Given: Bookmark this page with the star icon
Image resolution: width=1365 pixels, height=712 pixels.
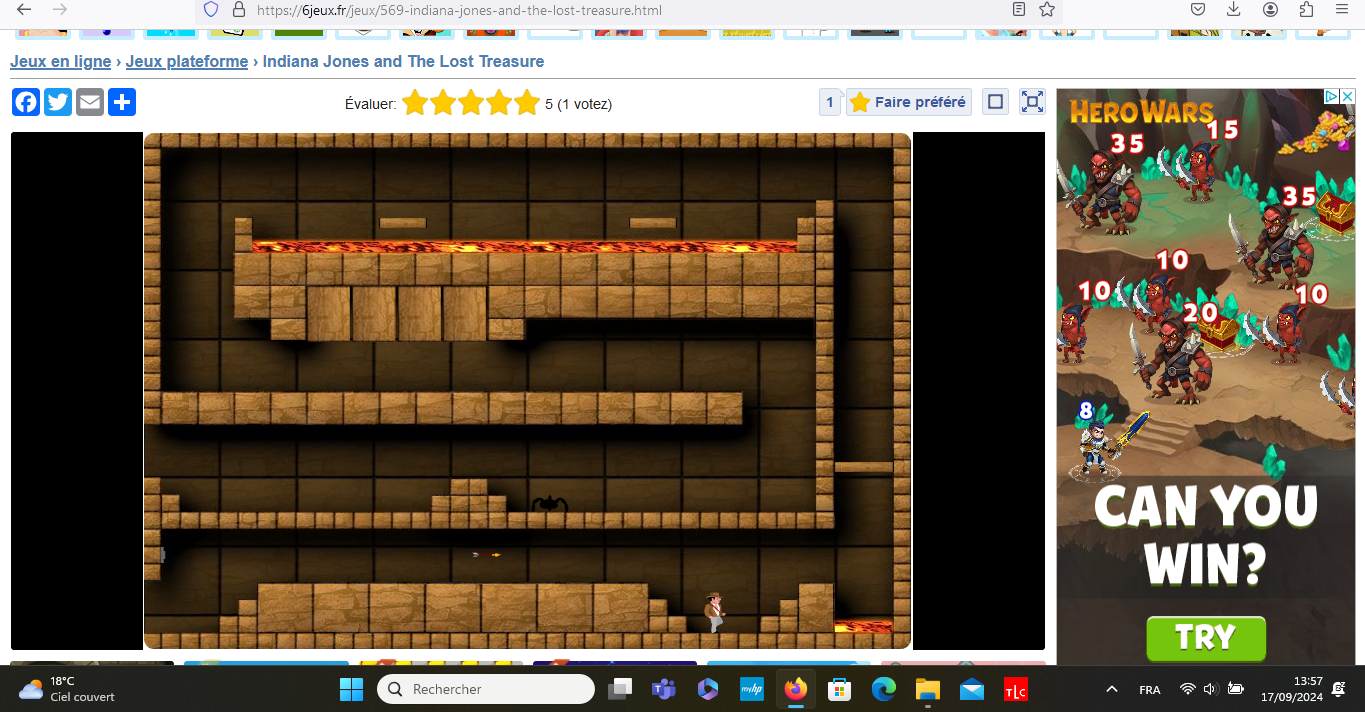Looking at the screenshot, I should (x=1047, y=10).
